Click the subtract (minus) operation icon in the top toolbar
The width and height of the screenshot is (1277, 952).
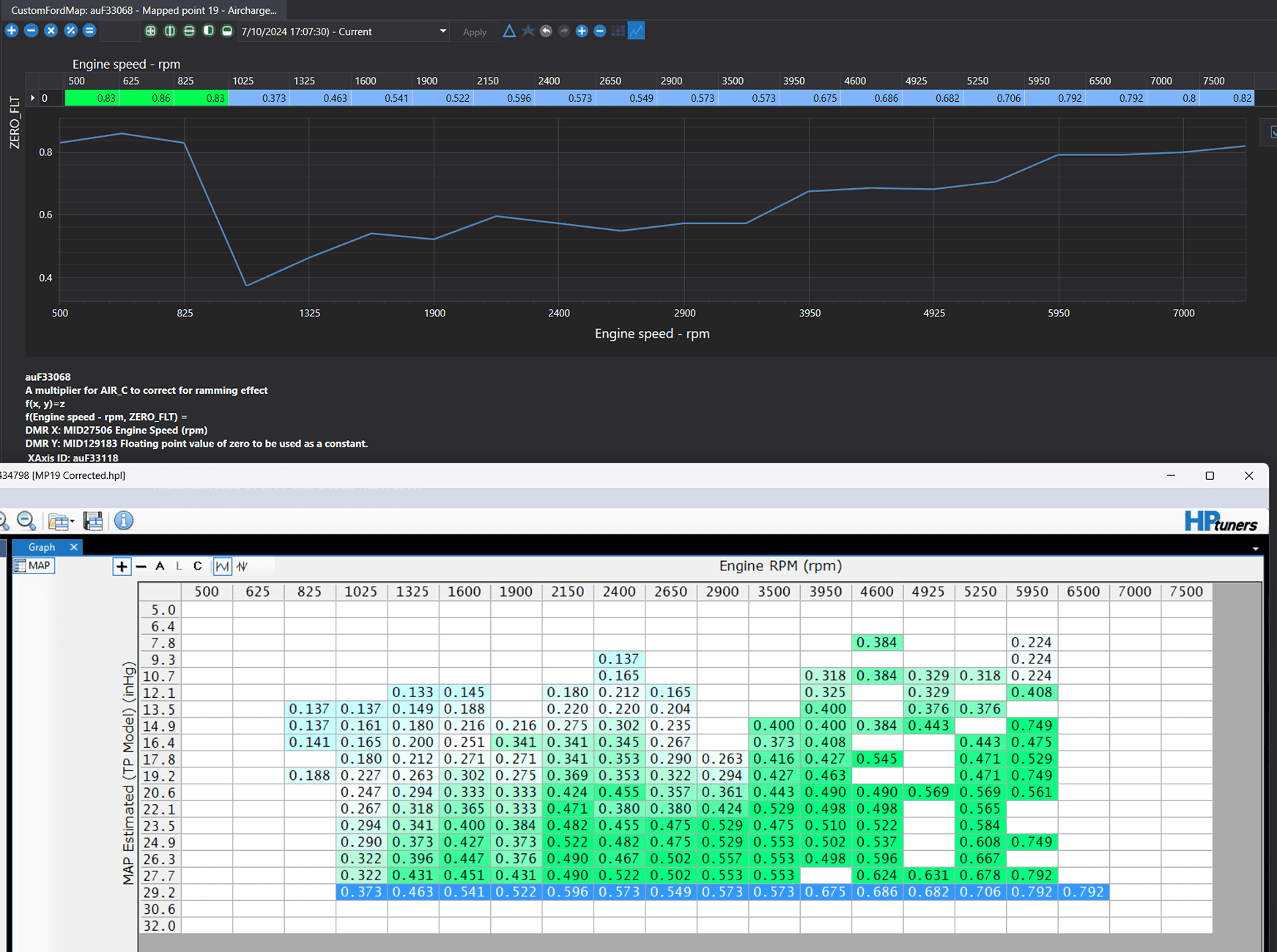(x=31, y=31)
